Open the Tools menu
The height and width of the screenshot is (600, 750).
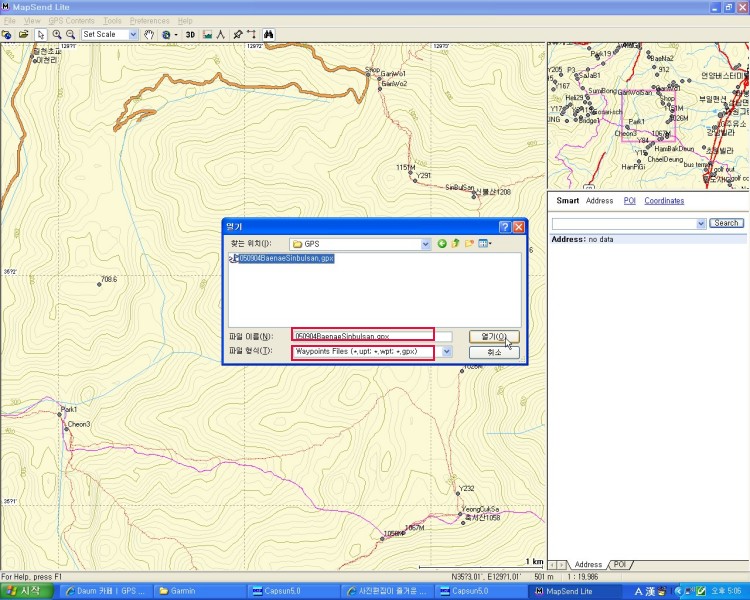click(x=112, y=21)
